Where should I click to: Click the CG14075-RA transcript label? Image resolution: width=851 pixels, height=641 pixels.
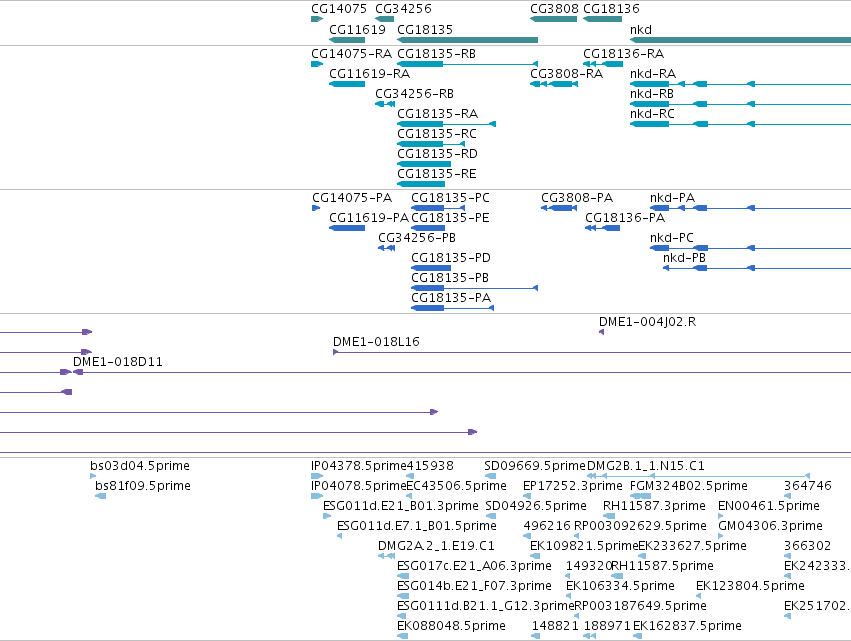(x=351, y=54)
